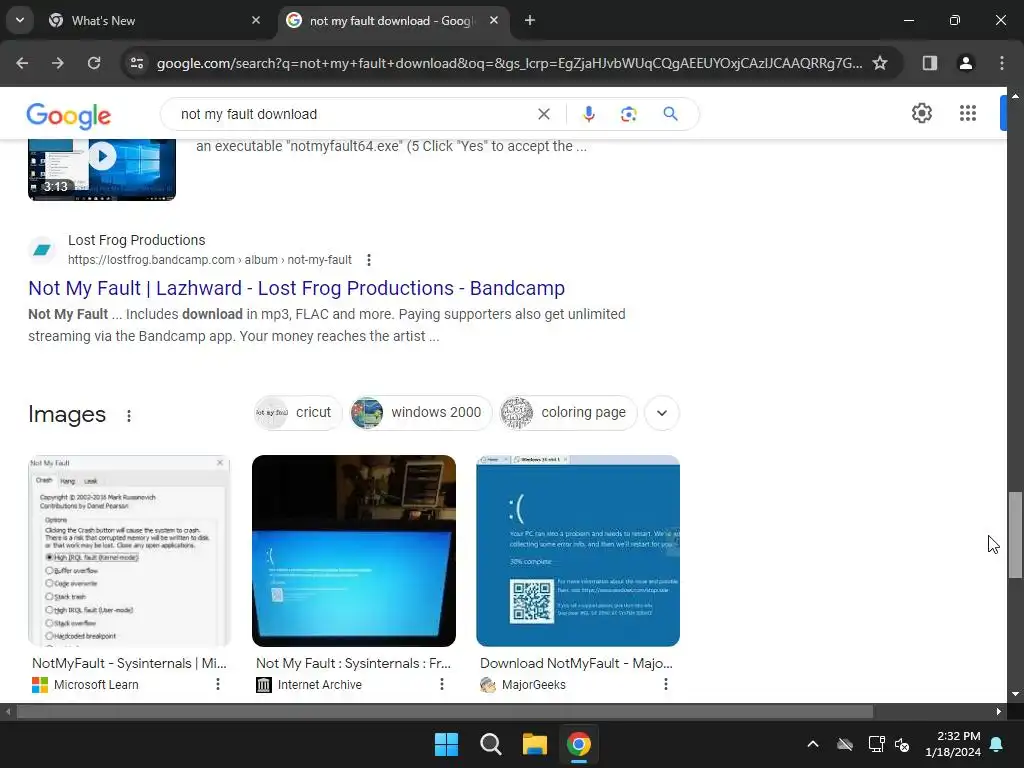Filter images by cricut chip
Image resolution: width=1024 pixels, height=768 pixels.
(298, 413)
